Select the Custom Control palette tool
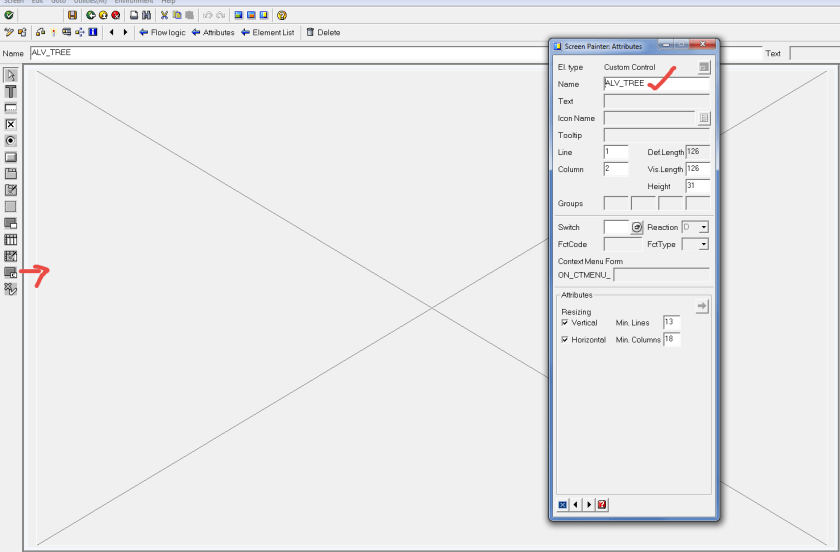Image resolution: width=840 pixels, height=552 pixels. (x=11, y=272)
